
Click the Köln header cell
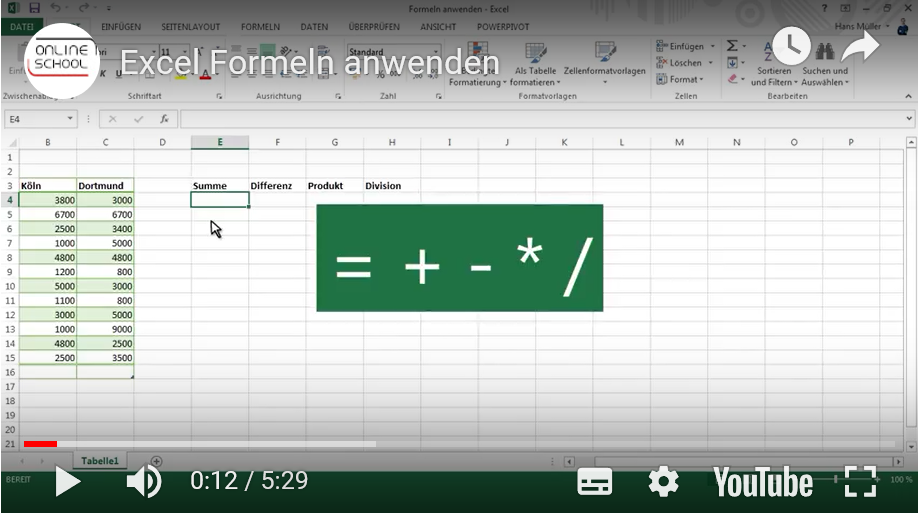[x=47, y=186]
